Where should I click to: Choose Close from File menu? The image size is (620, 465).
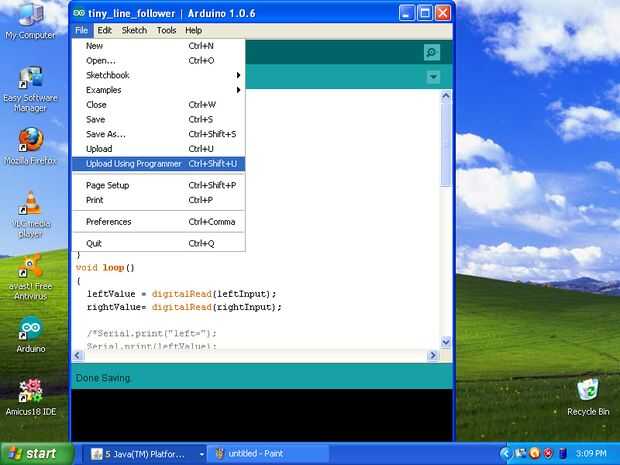159,105
